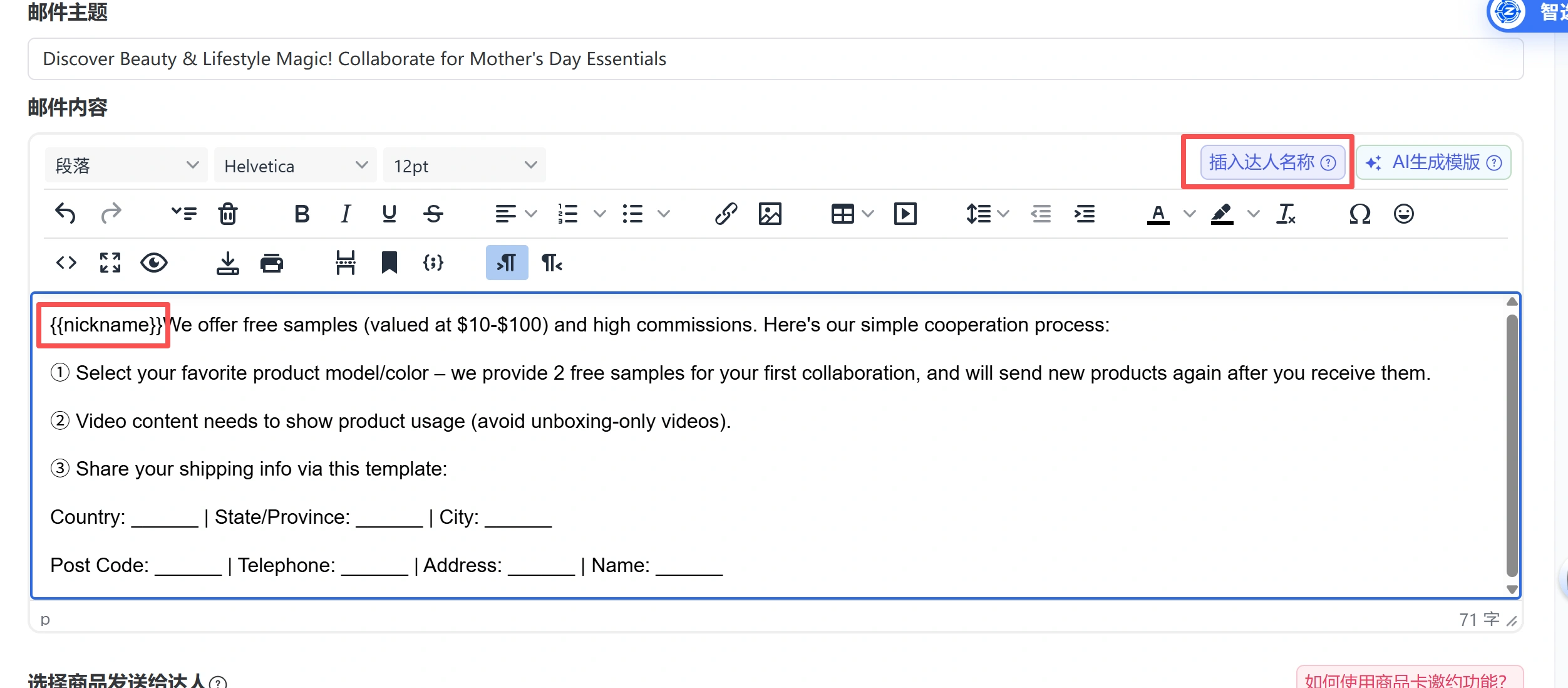
Task: Expand the Helvetica font dropdown
Action: point(295,165)
